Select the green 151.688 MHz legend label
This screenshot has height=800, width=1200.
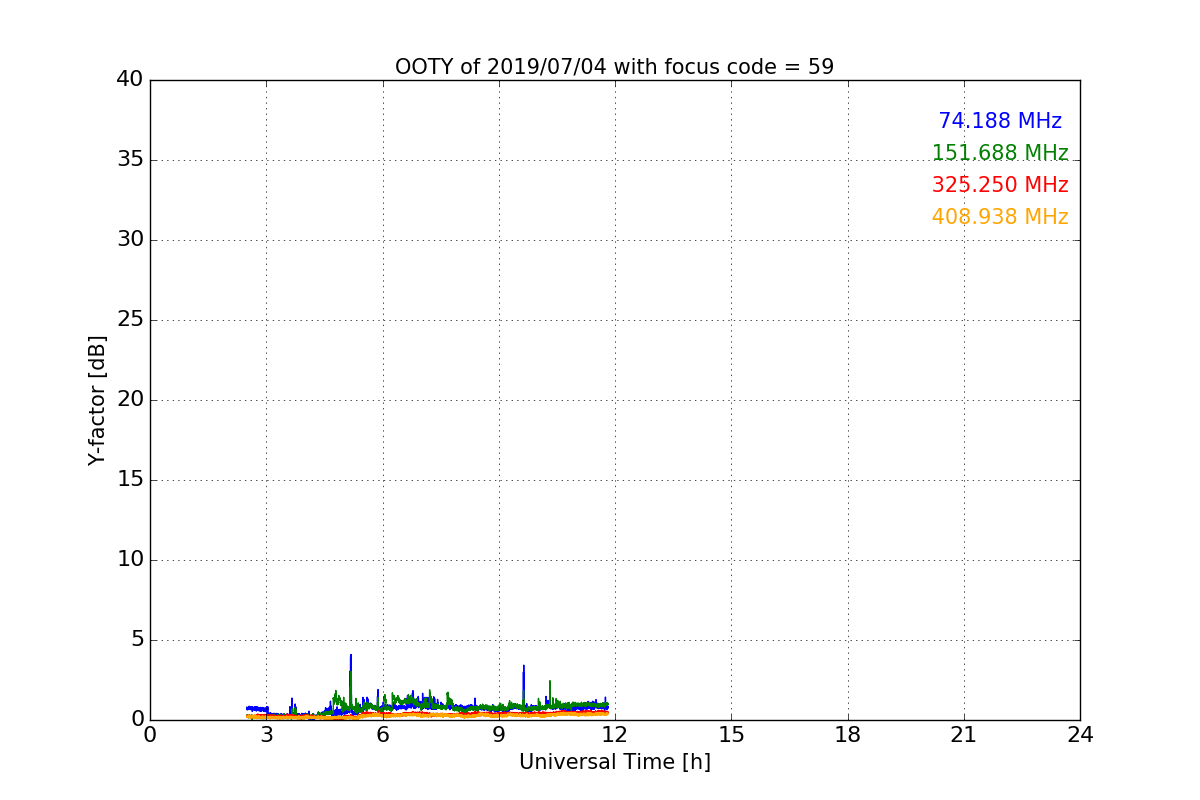(x=1000, y=153)
